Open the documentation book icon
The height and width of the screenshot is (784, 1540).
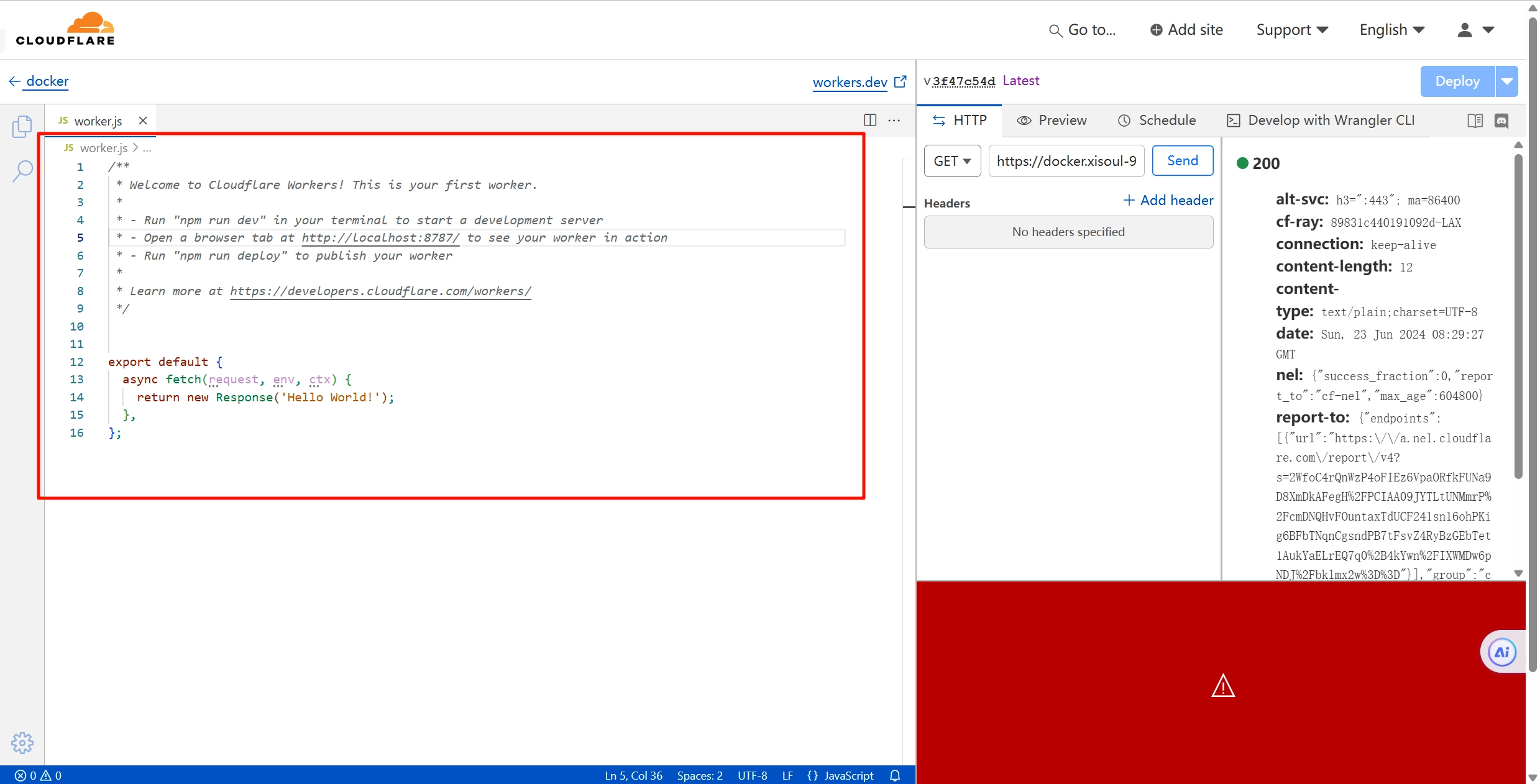(1475, 121)
